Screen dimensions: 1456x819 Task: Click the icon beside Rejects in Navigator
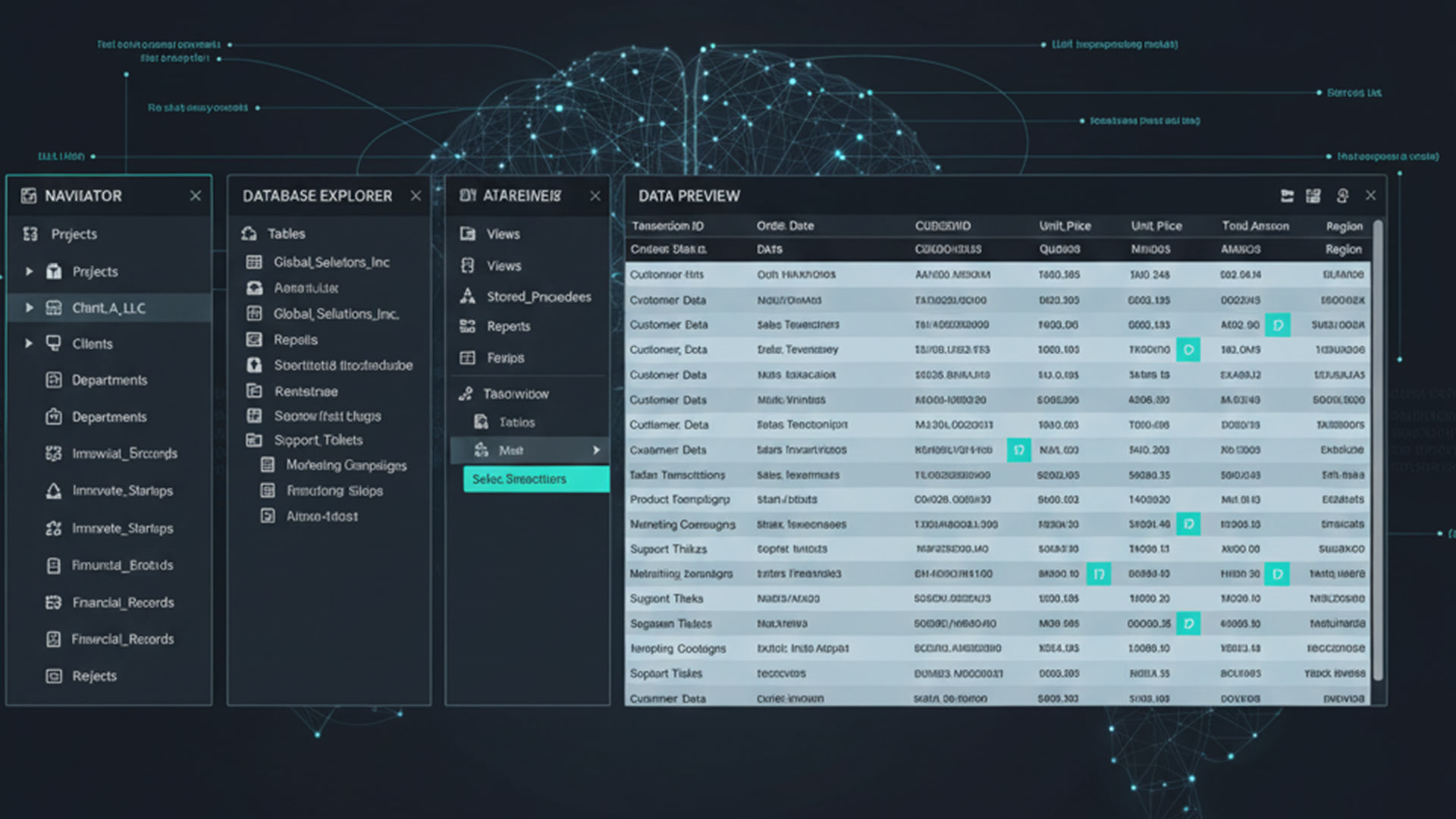pos(54,676)
